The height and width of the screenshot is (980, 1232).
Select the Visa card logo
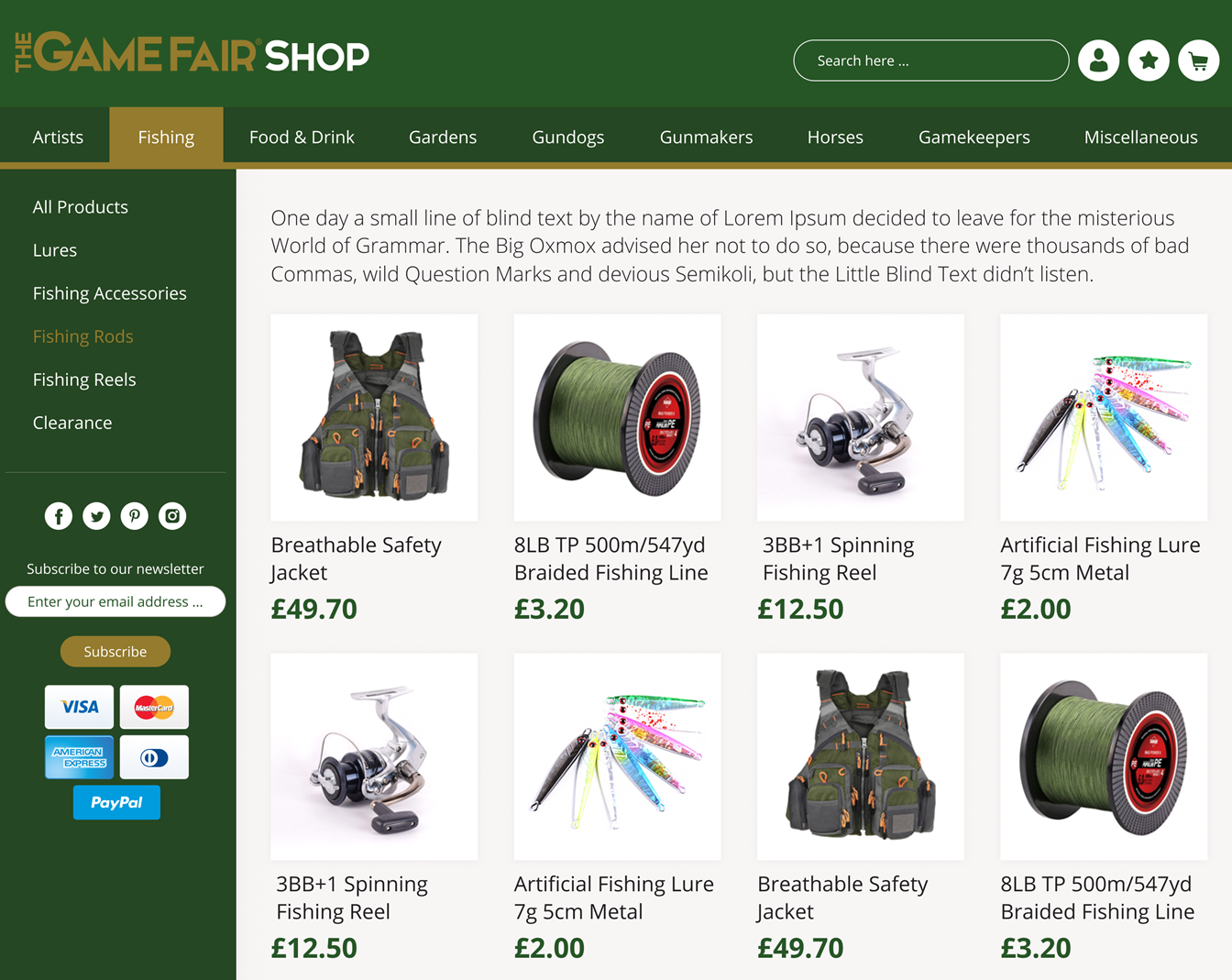pos(80,707)
